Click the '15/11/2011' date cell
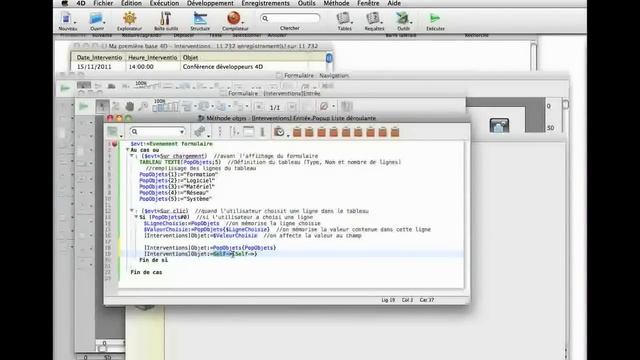The height and width of the screenshot is (360, 640). pos(94,67)
